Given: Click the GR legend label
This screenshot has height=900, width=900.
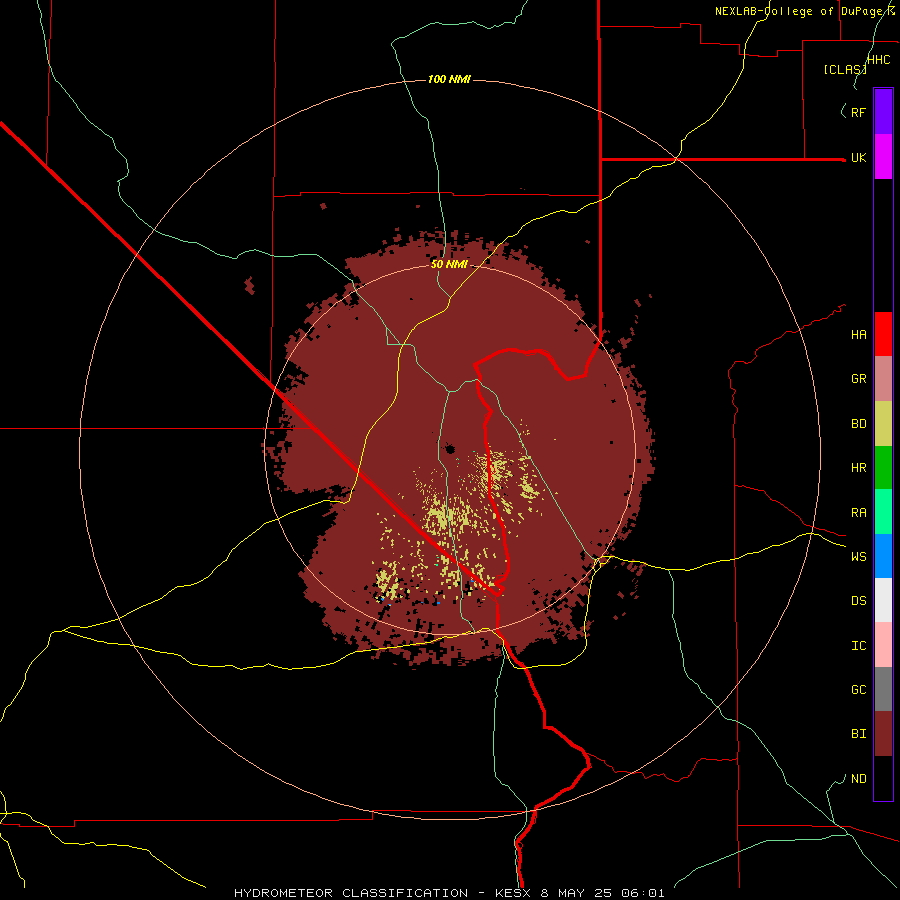Looking at the screenshot, I should pyautogui.click(x=859, y=379).
